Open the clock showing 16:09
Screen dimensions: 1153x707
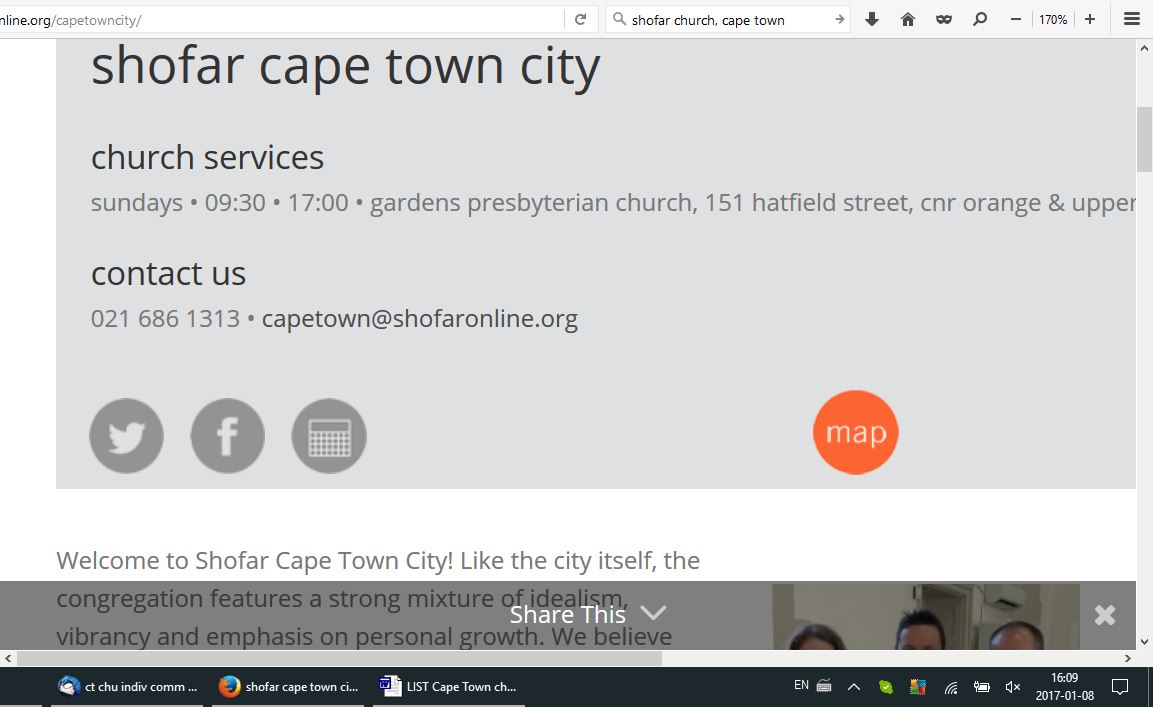[x=1064, y=686]
